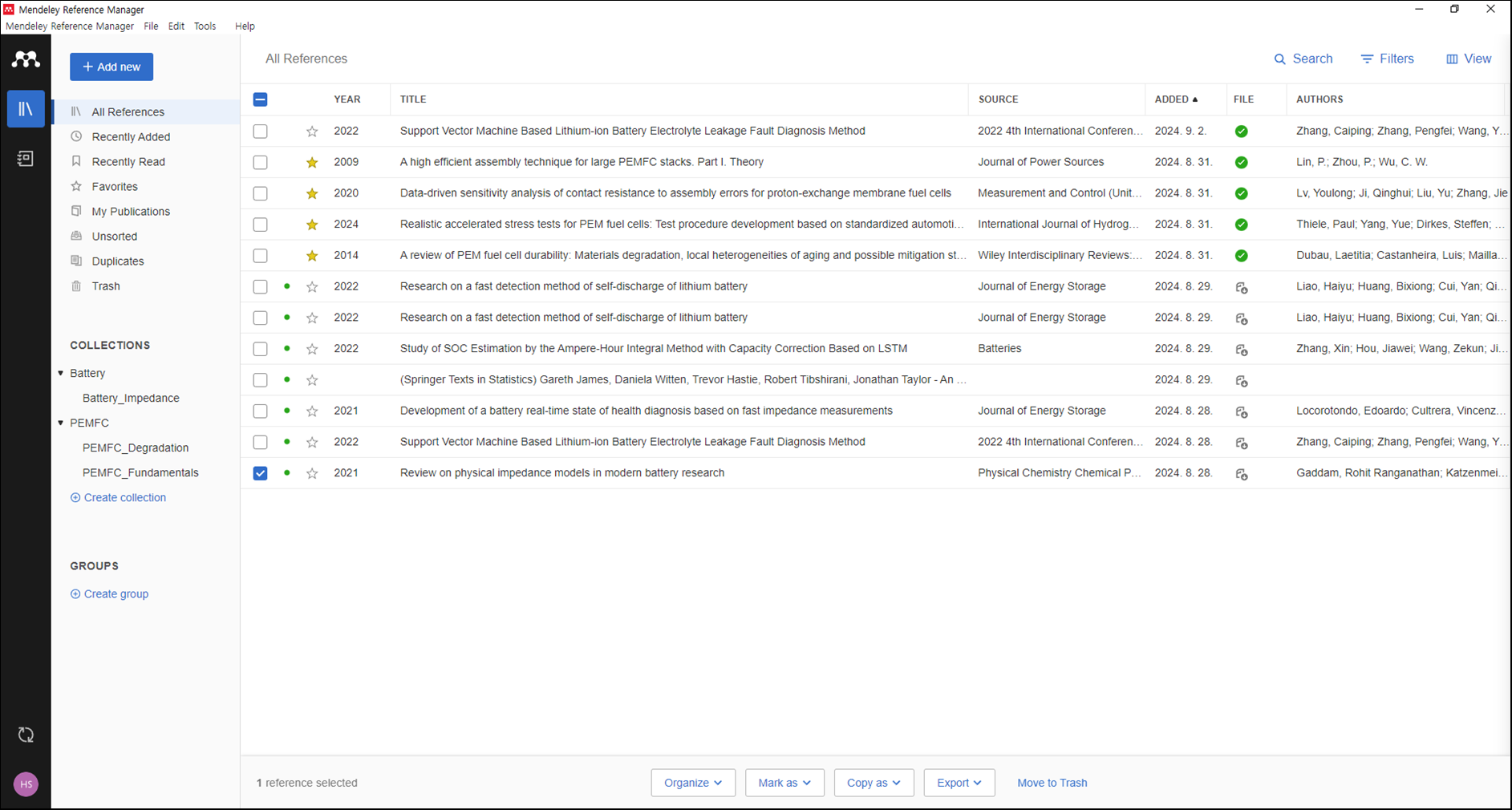This screenshot has width=1512, height=810.
Task: Click add-file icon for Study of SOC Estimation
Action: coord(1241,350)
